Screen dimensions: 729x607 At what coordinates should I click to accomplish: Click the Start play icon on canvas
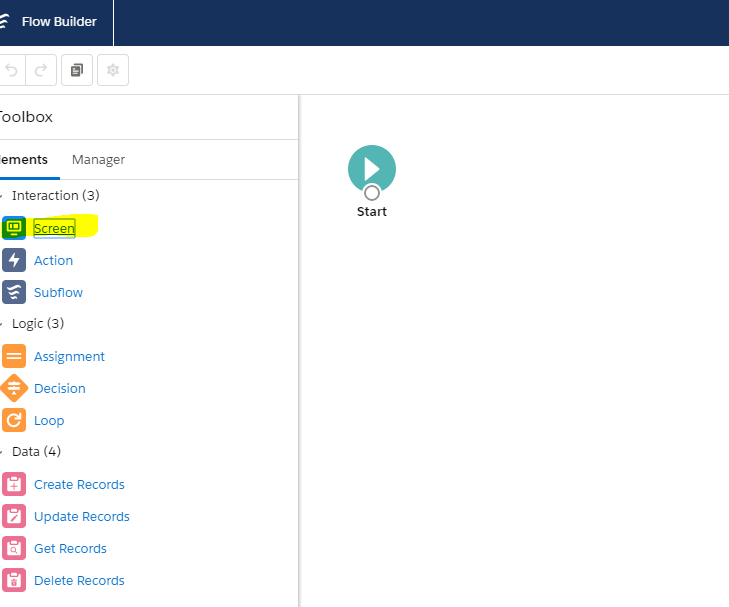[372, 168]
